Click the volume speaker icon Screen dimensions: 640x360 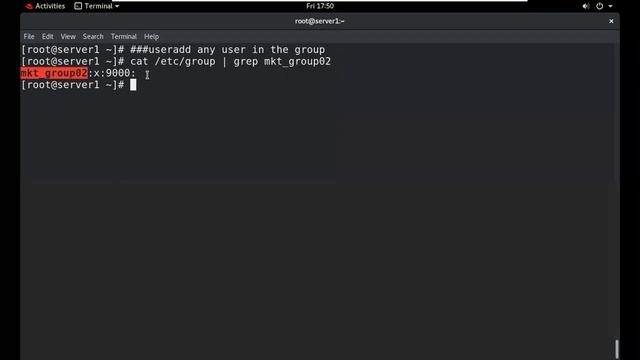(586, 6)
